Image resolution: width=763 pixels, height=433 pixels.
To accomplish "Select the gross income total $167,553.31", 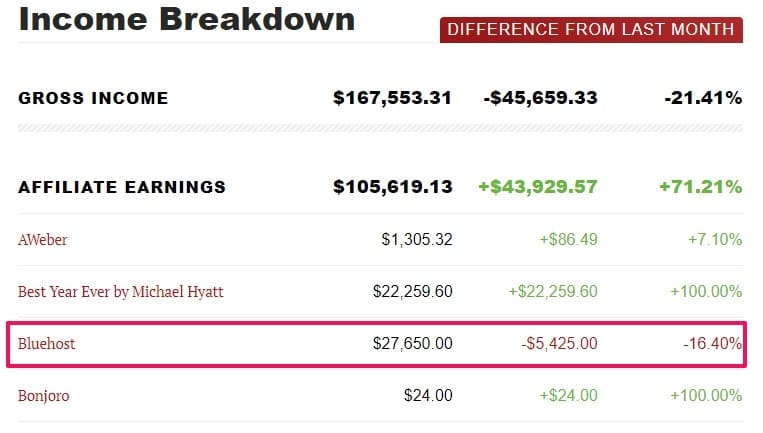I will coord(392,98).
